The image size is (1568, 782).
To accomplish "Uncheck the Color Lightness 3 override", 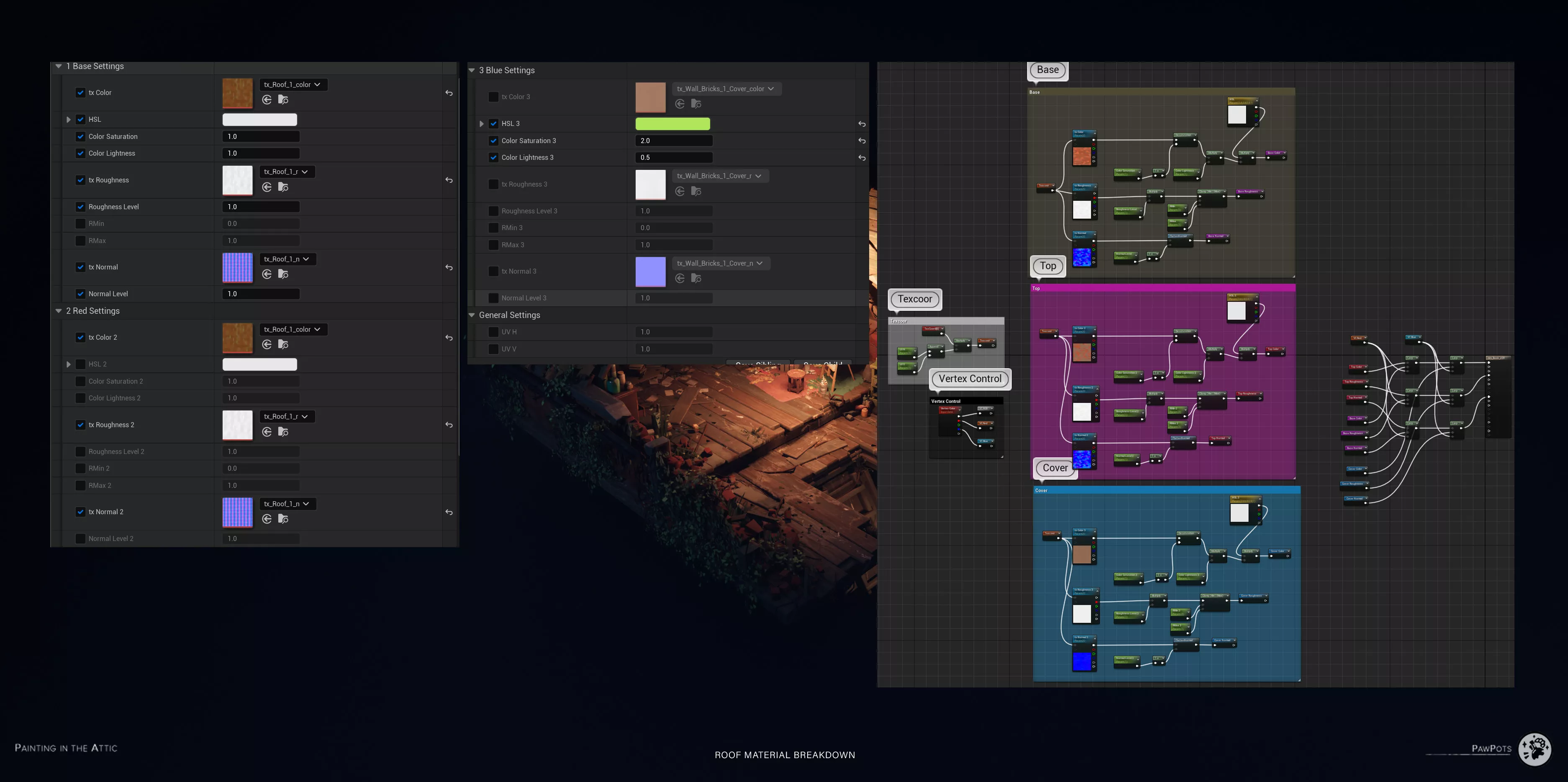I will (494, 158).
